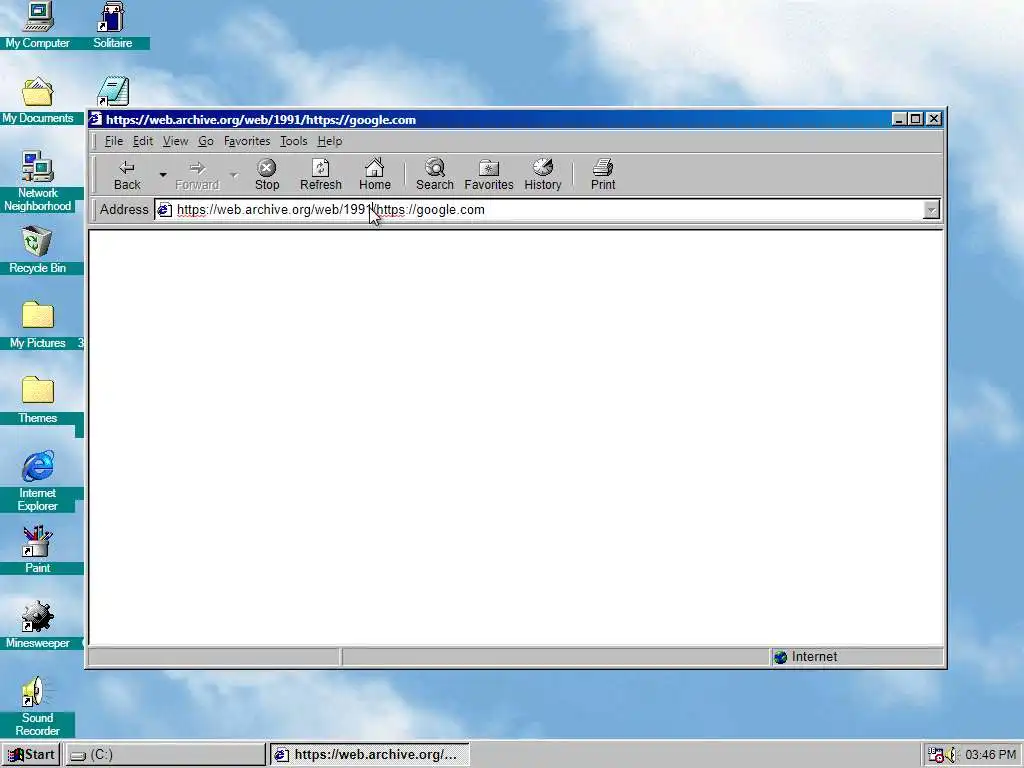Screen dimensions: 1024x768
Task: Click inside the Address bar URL field
Action: tap(547, 210)
